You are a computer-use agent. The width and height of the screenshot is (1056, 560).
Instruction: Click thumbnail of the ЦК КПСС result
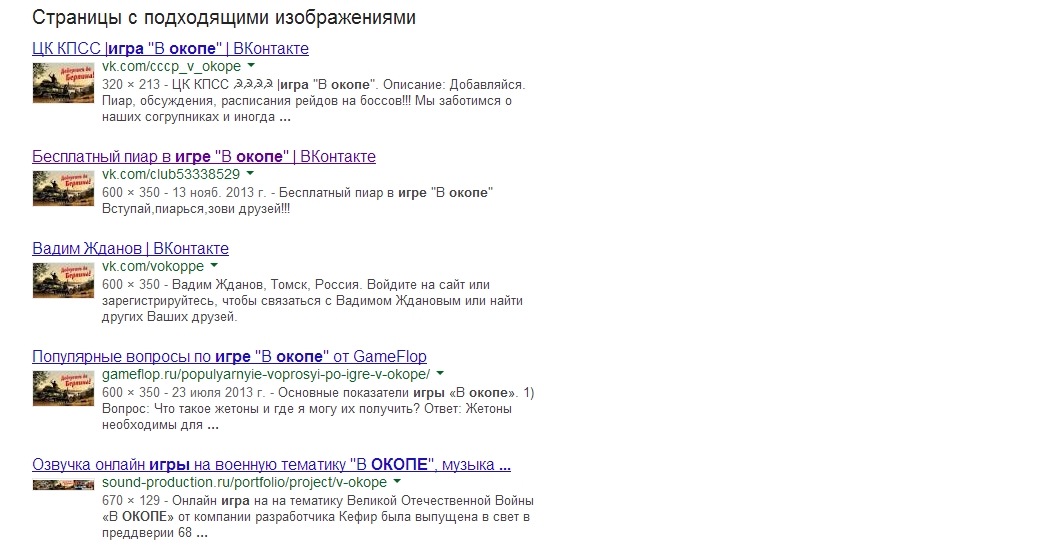[63, 83]
